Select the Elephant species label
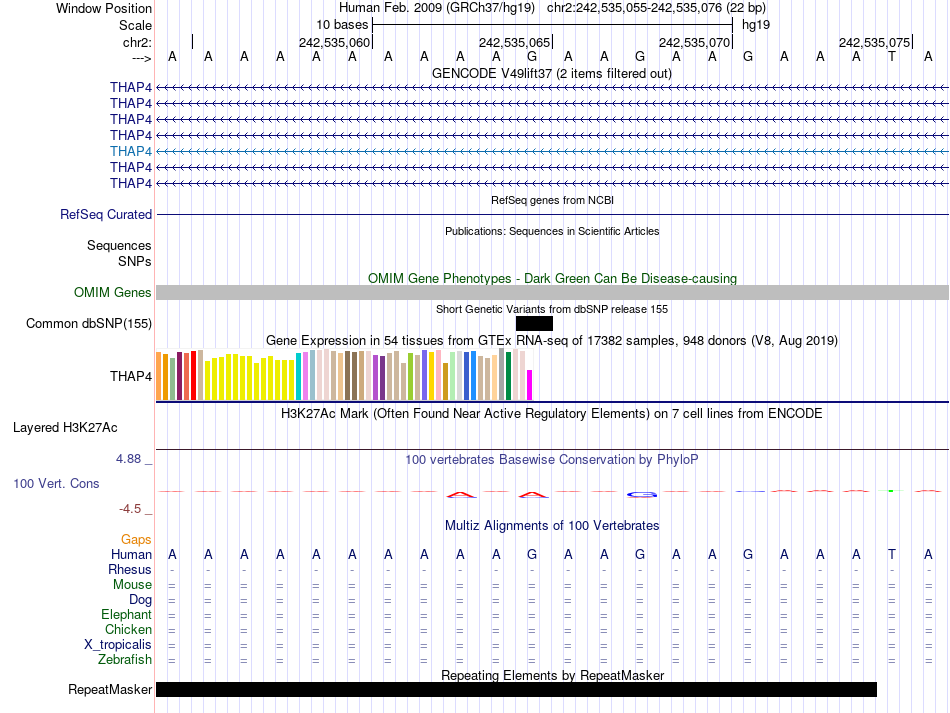Image resolution: width=950 pixels, height=713 pixels. click(126, 615)
